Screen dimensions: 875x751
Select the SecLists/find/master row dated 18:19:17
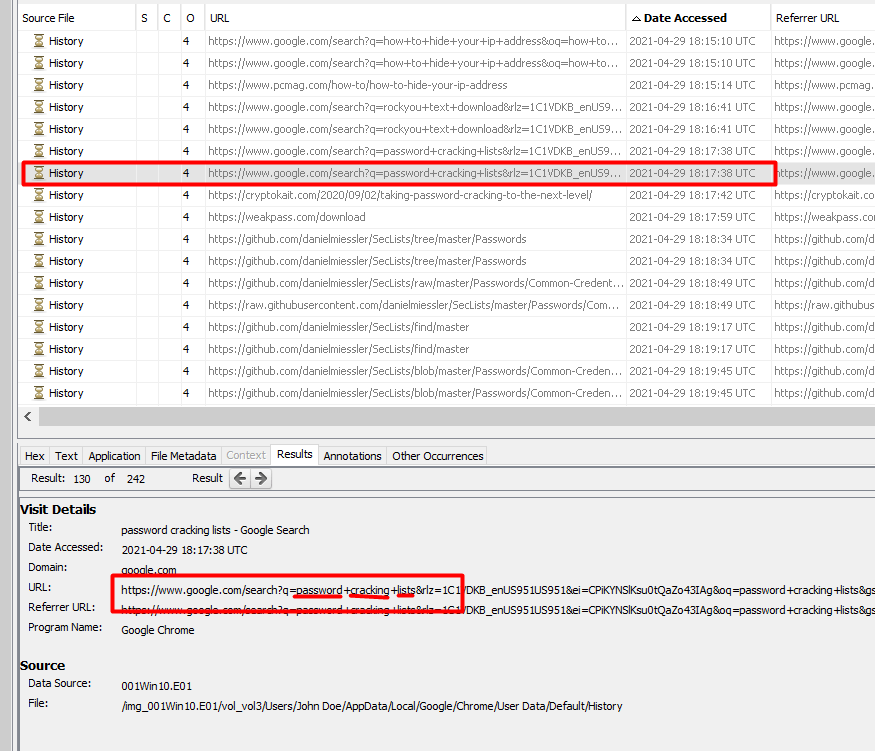338,327
